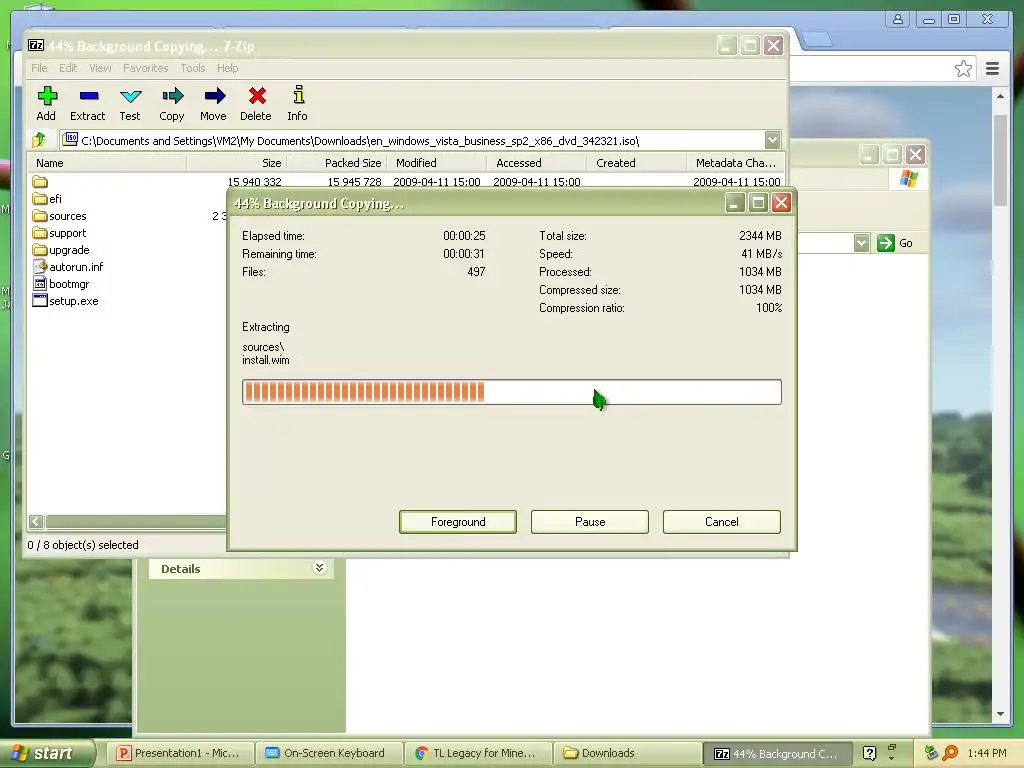Click the Windows flag logo in Explorer

pyautogui.click(x=908, y=178)
